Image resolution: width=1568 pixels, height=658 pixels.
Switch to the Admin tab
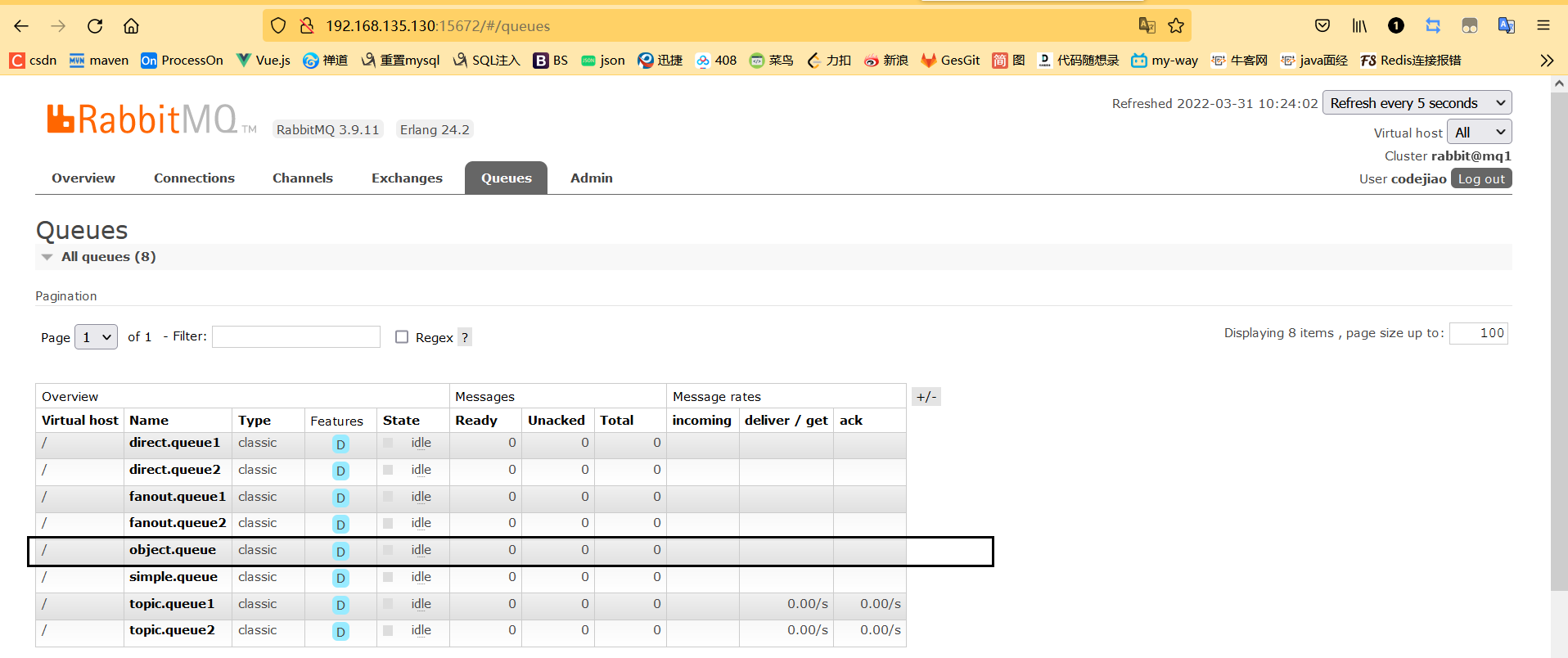click(x=592, y=178)
